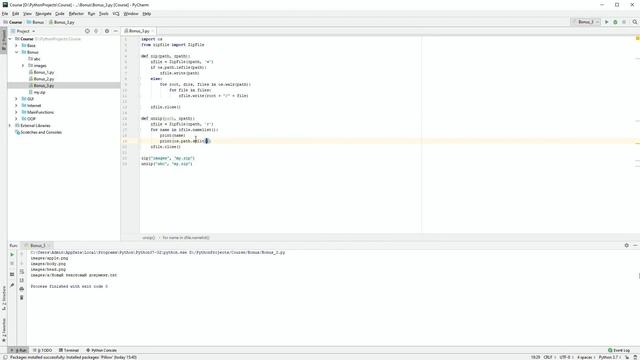The height and width of the screenshot is (360, 640).
Task: Expand the MainFunctions folder
Action: pos(17,112)
